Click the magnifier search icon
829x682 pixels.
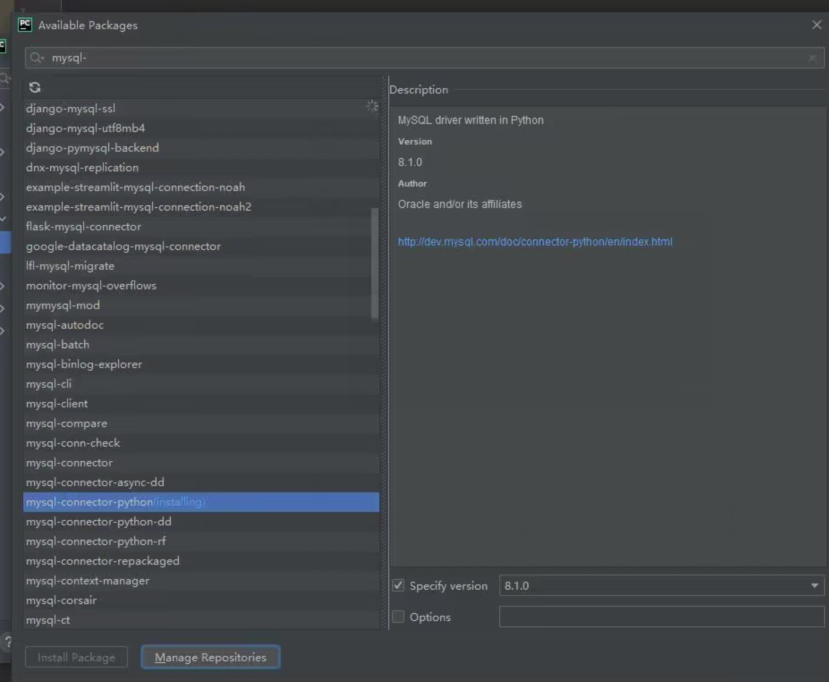click(x=37, y=58)
